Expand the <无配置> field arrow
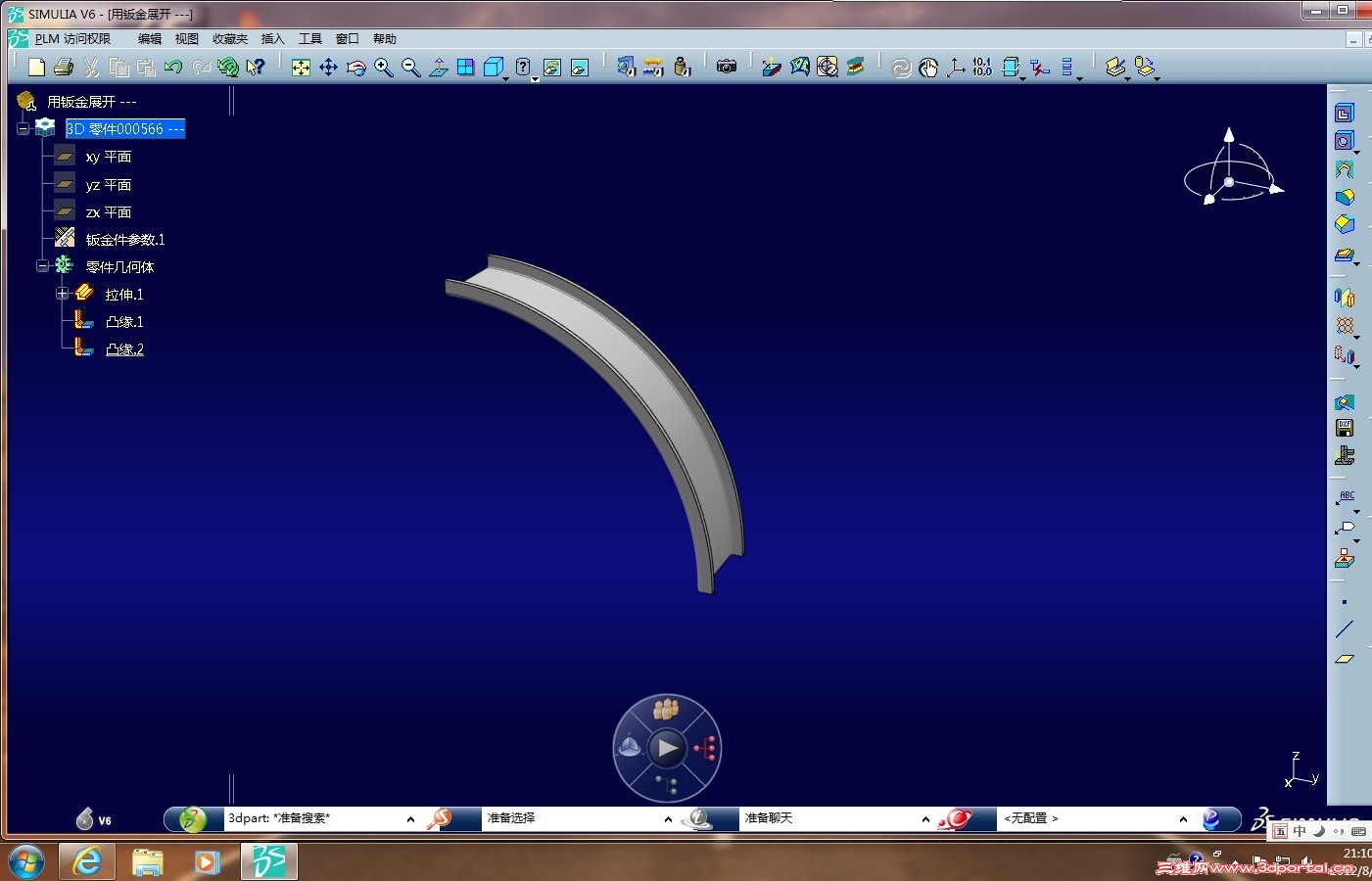The width and height of the screenshot is (1372, 881). pos(1183,819)
